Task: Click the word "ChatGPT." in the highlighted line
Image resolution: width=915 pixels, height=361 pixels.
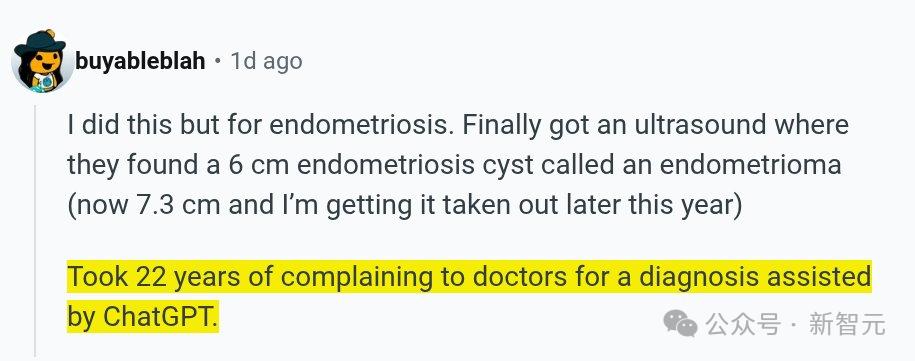Action: tap(160, 317)
